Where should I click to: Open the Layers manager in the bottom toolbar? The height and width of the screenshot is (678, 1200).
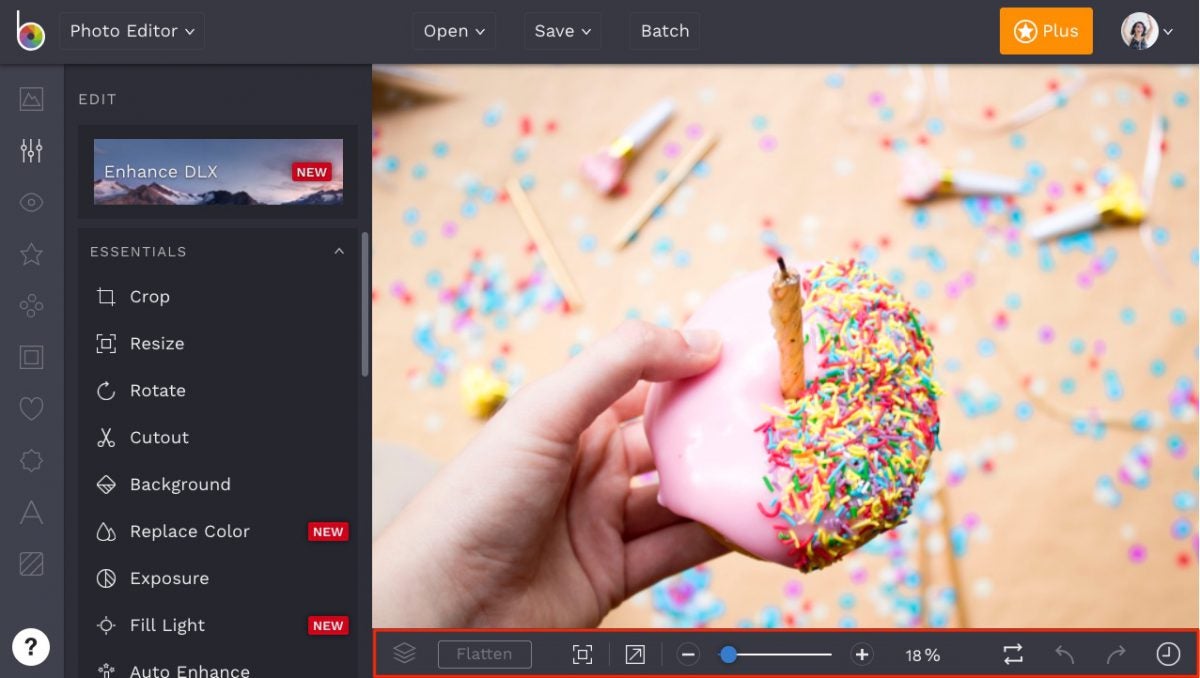coord(404,653)
